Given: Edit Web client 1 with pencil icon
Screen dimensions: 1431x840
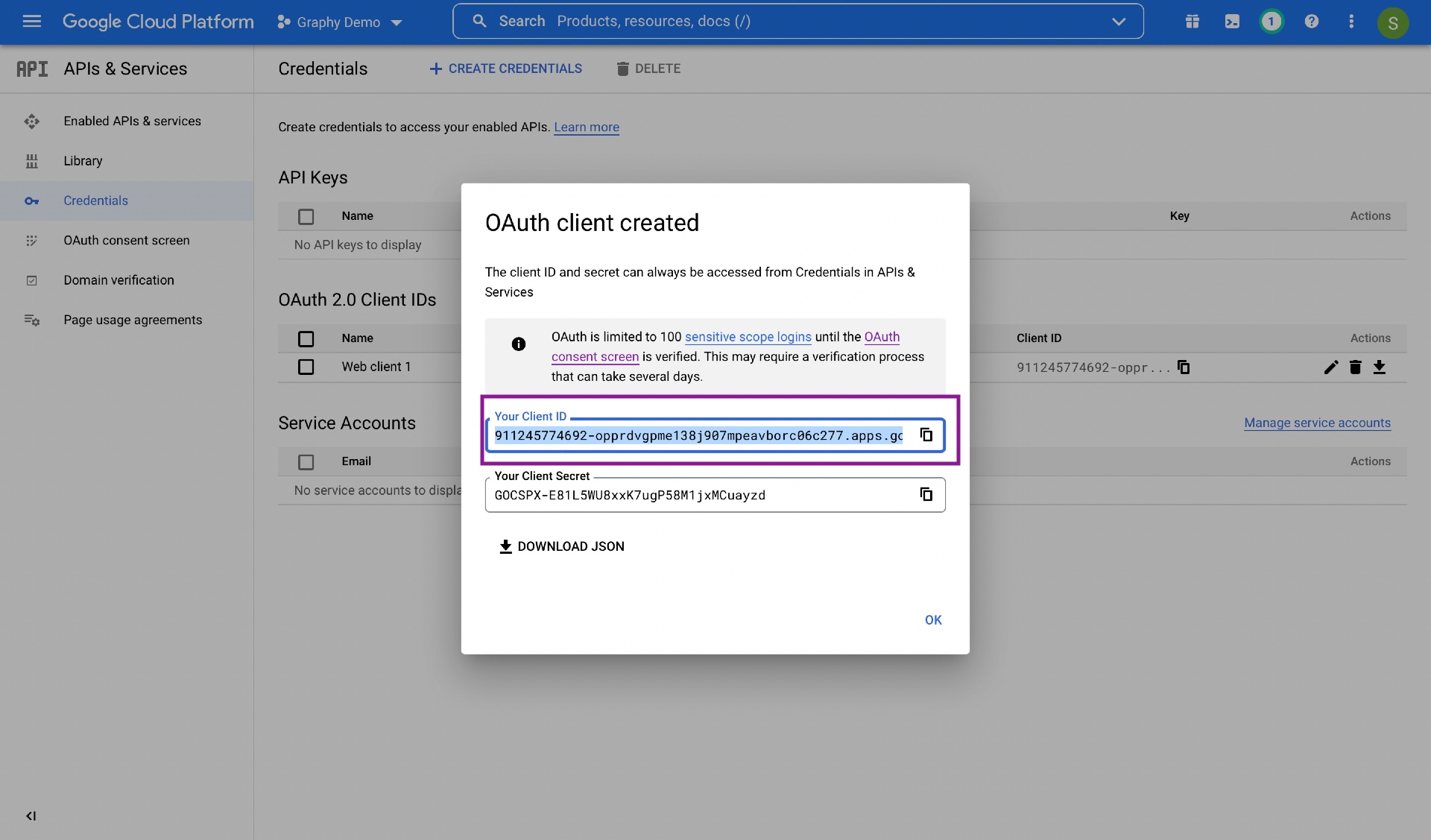Looking at the screenshot, I should point(1330,367).
